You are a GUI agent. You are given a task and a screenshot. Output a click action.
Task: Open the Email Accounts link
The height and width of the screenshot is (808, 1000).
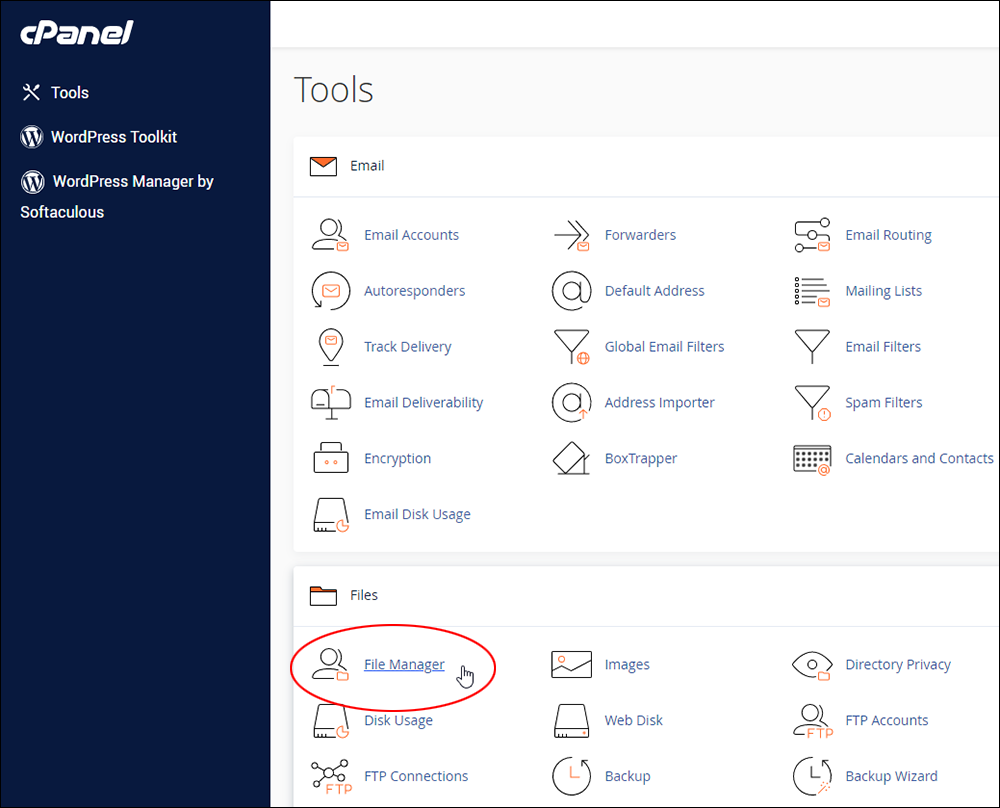pos(411,235)
